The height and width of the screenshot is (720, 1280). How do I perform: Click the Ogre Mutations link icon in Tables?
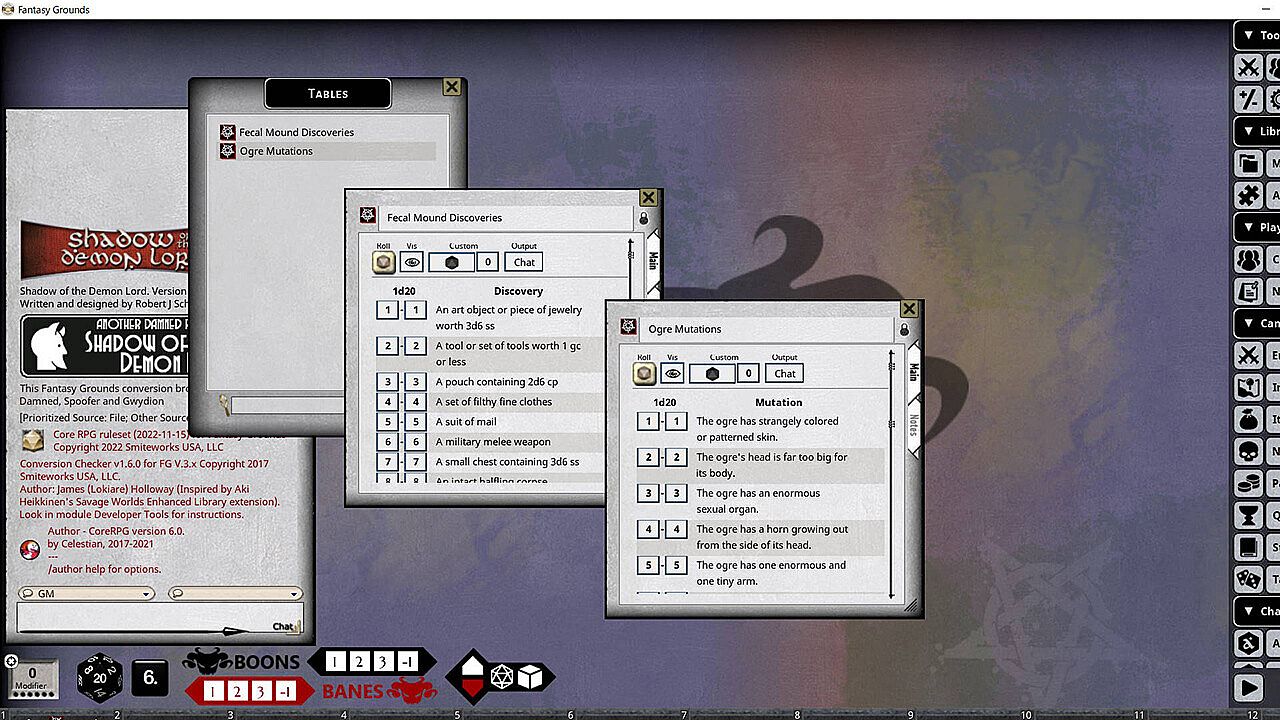coord(227,151)
